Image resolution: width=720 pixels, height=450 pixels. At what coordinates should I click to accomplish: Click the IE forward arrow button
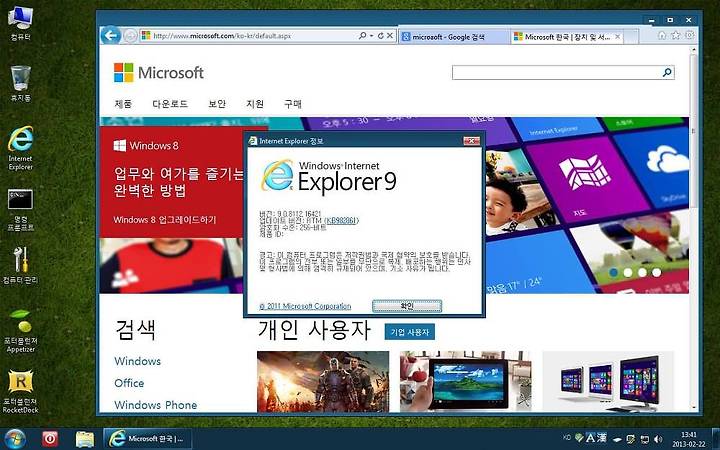[x=130, y=36]
